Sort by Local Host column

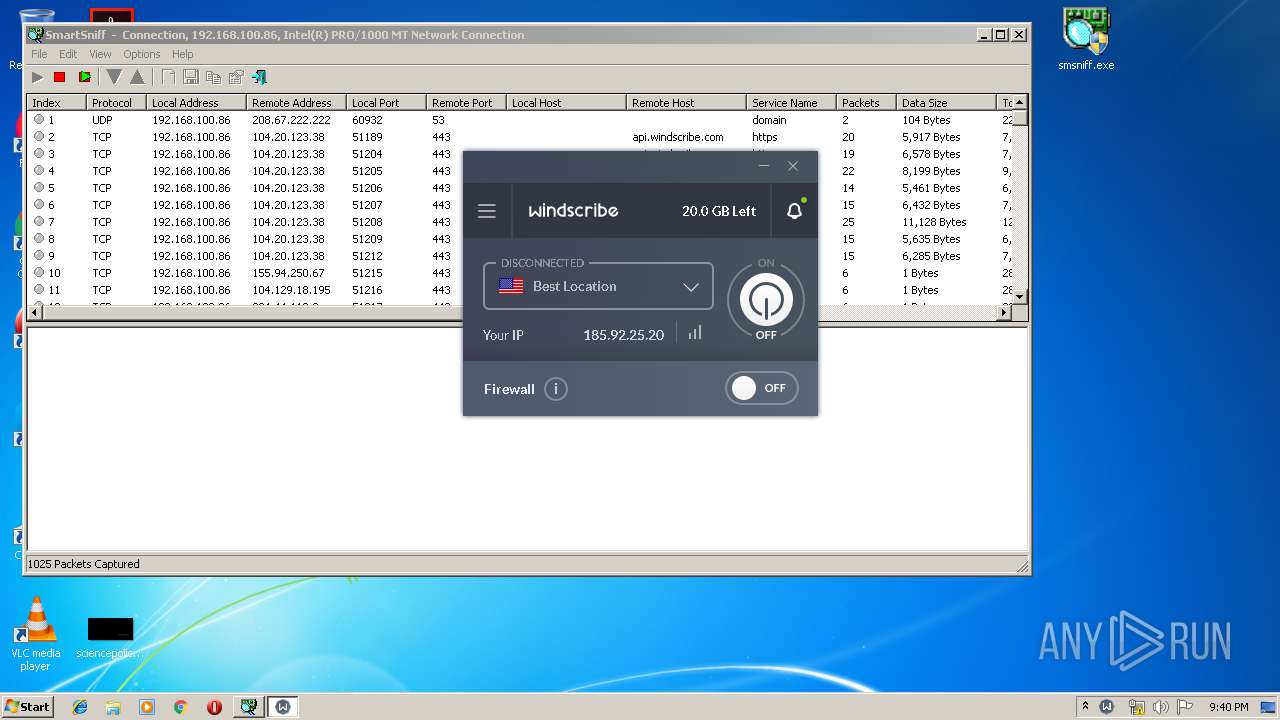point(566,102)
